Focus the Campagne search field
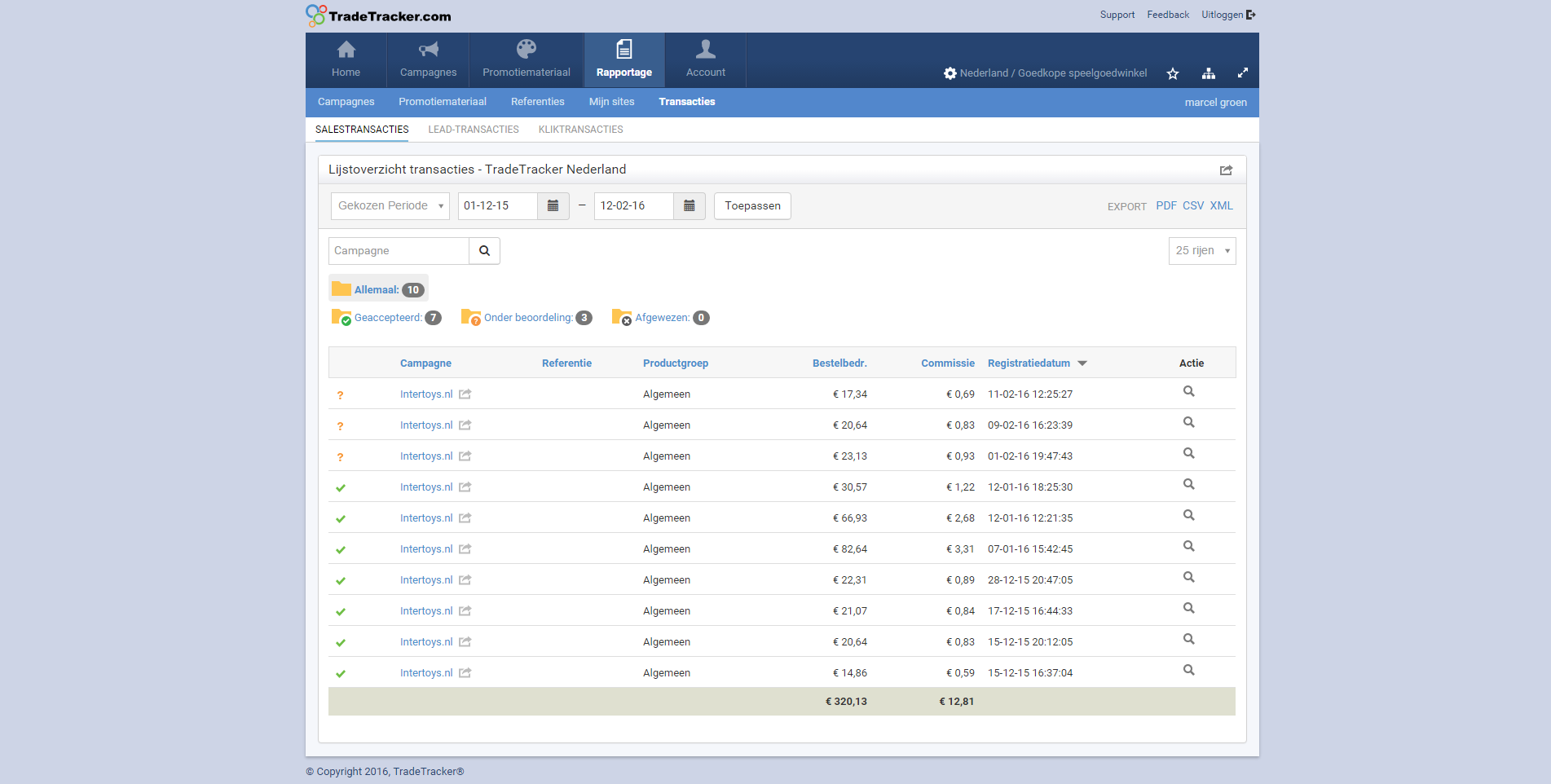 [x=399, y=251]
